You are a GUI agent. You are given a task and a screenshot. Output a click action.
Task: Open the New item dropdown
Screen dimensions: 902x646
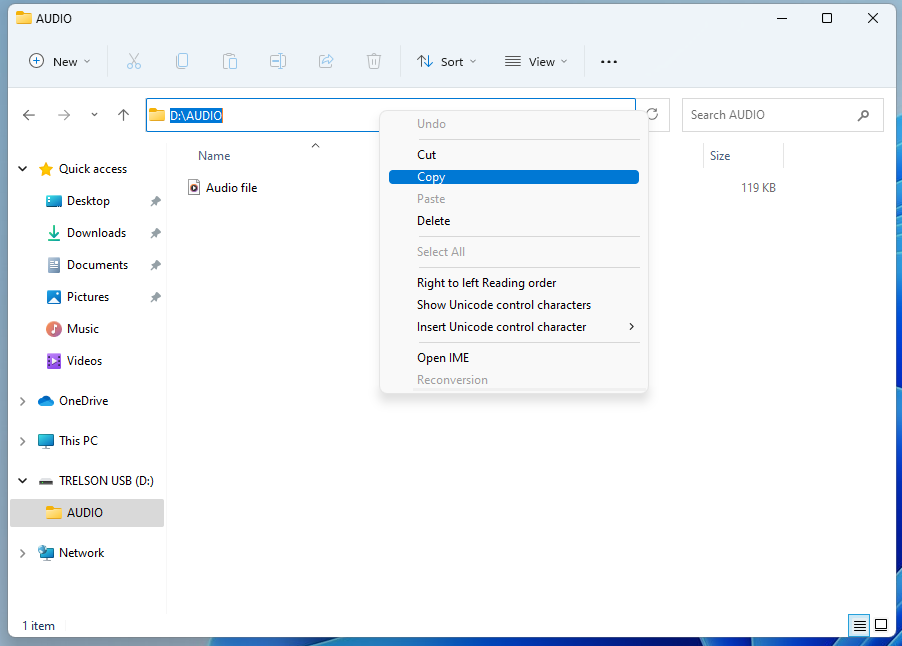pos(60,61)
